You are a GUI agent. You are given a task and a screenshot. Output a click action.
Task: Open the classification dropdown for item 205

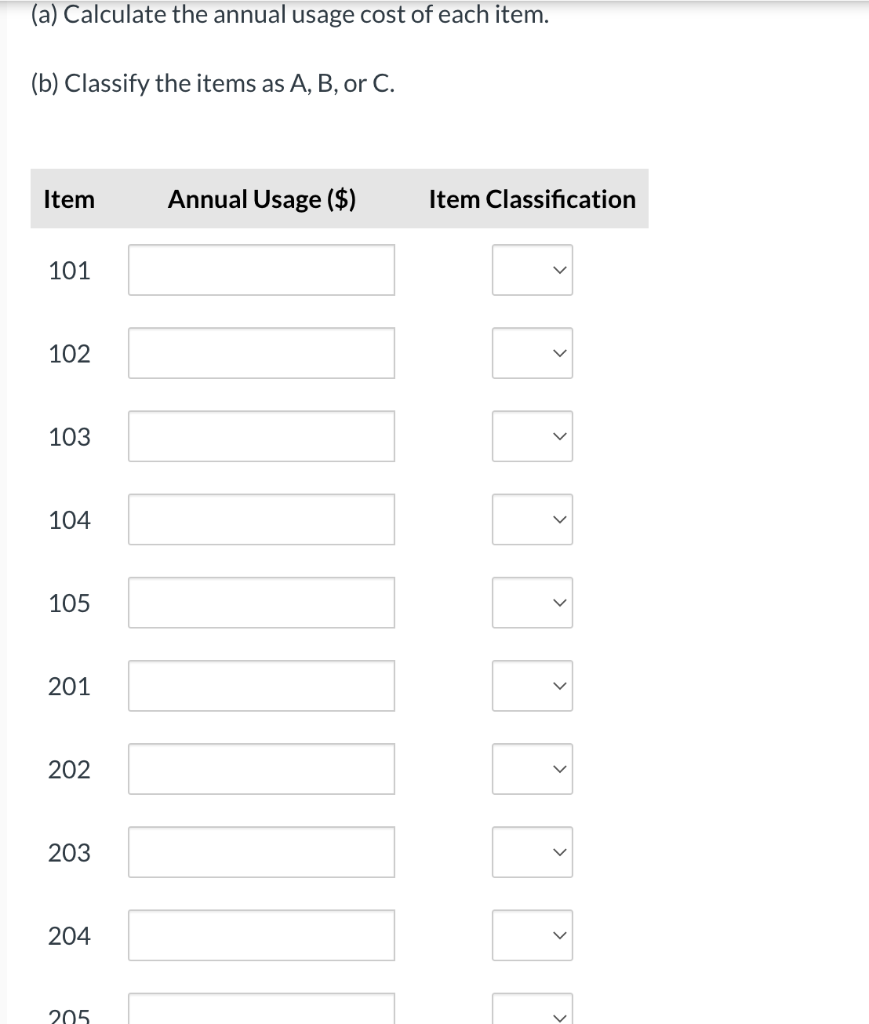(532, 1012)
